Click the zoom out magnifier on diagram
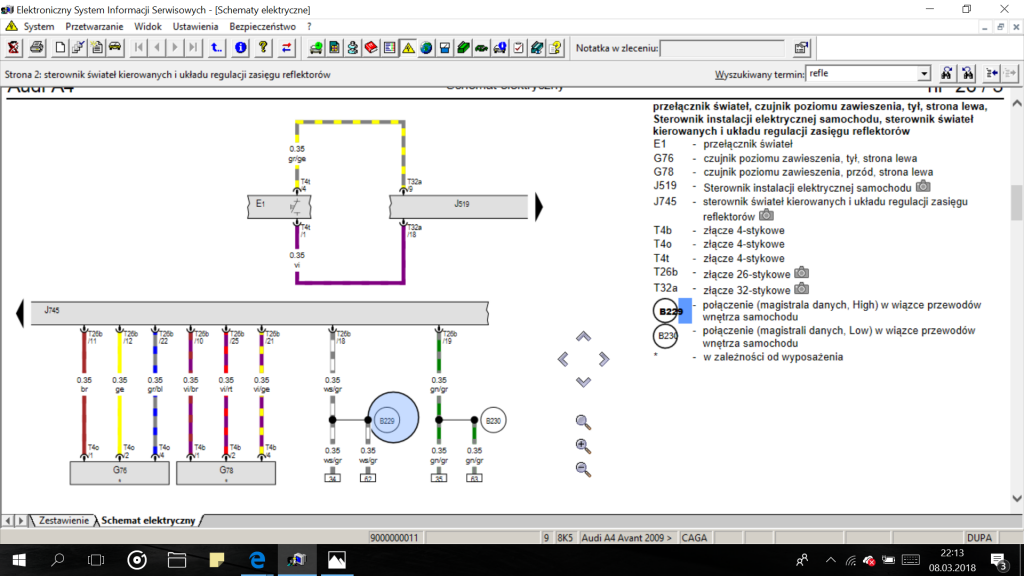 pyautogui.click(x=583, y=470)
